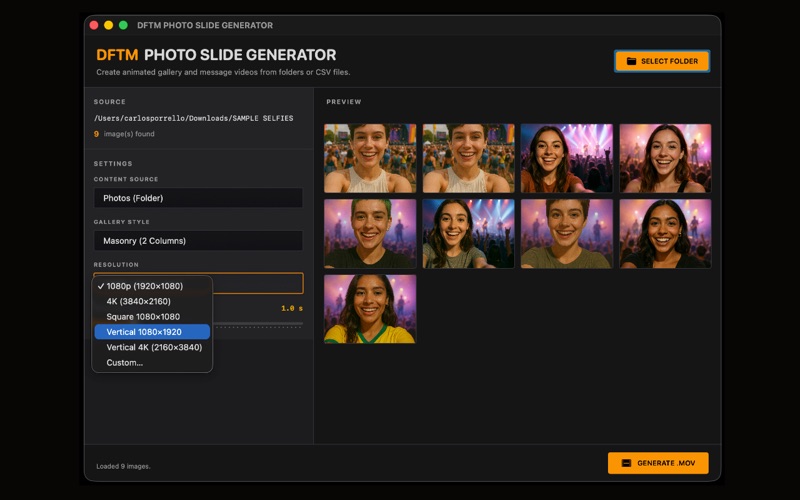Click the '9 image(s) found' text
The height and width of the screenshot is (500, 800).
[124, 134]
